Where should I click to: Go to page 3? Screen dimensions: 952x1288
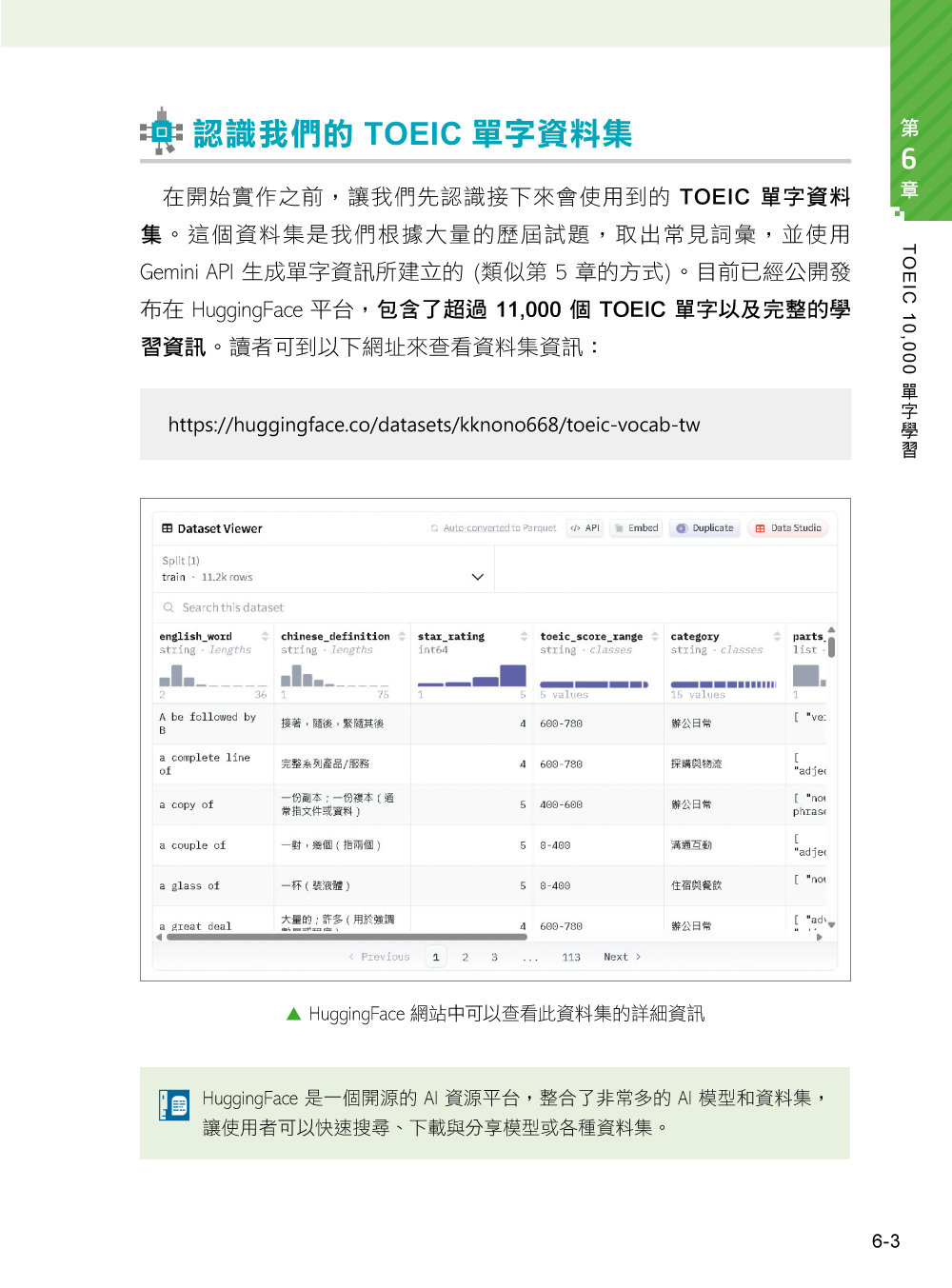click(x=494, y=957)
